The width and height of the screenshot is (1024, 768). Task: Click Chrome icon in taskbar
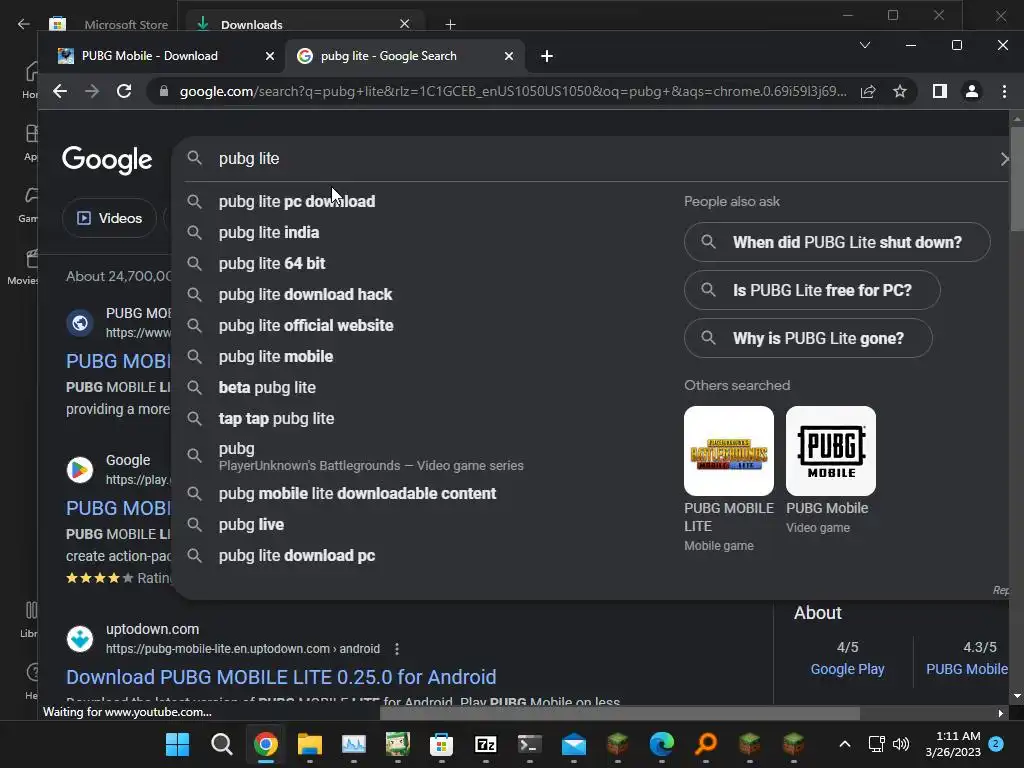(x=266, y=744)
